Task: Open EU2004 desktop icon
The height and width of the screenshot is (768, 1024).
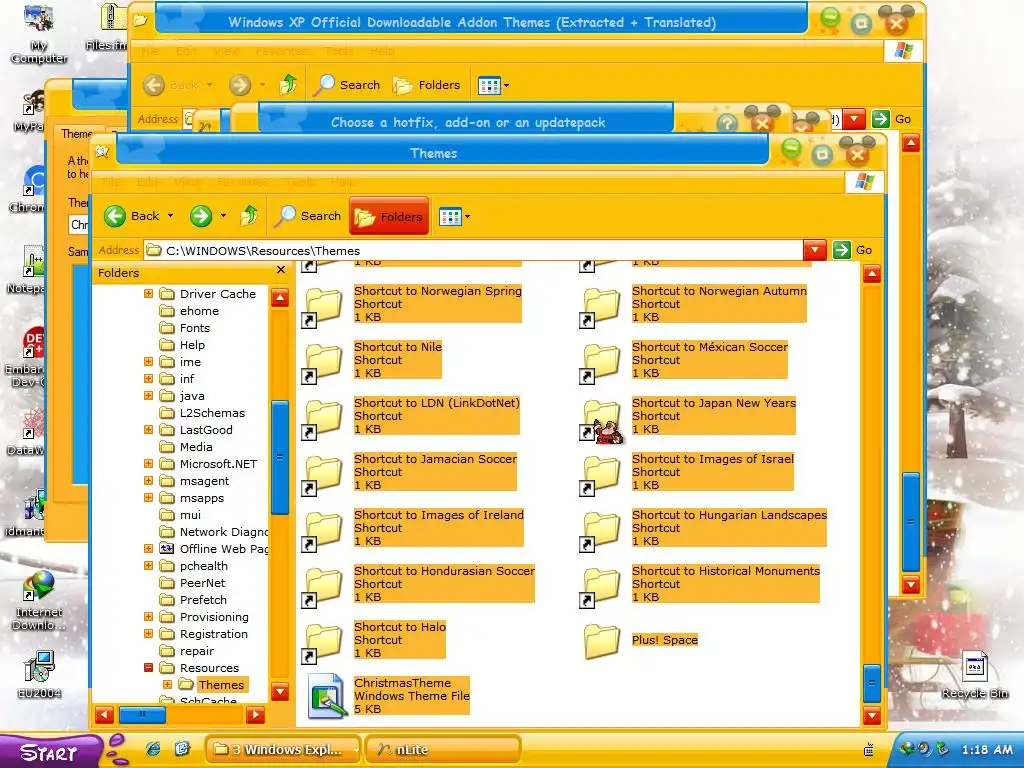Action: pos(39,675)
